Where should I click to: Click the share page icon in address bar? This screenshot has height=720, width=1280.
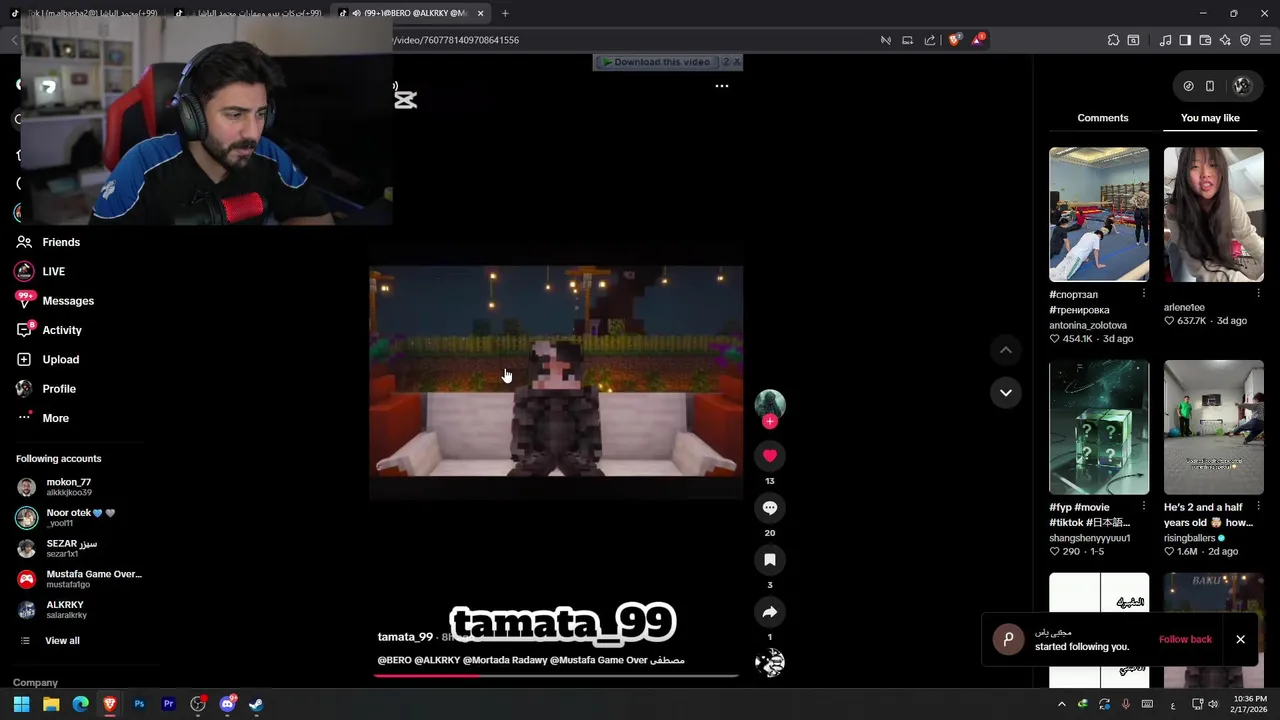click(930, 40)
